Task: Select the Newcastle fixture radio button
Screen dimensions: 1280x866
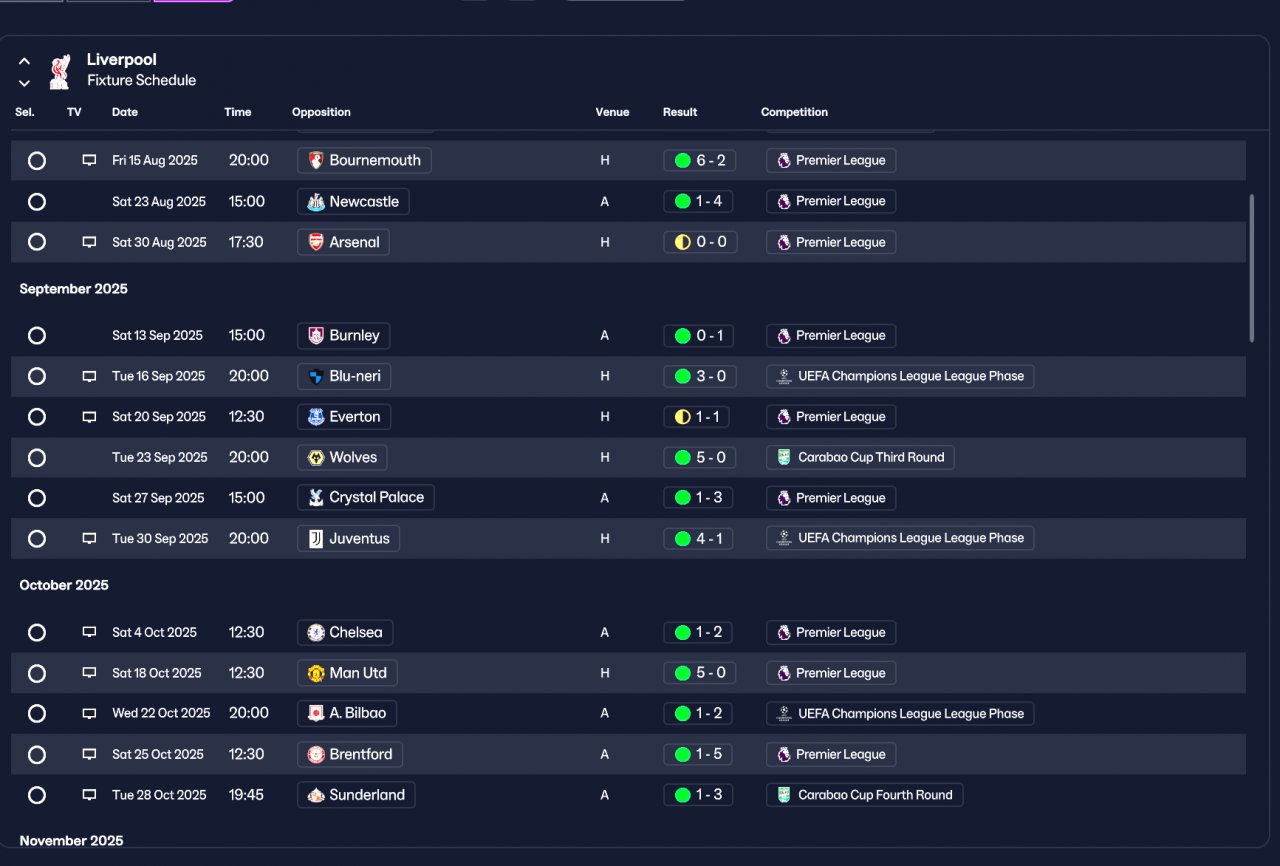Action: (37, 201)
